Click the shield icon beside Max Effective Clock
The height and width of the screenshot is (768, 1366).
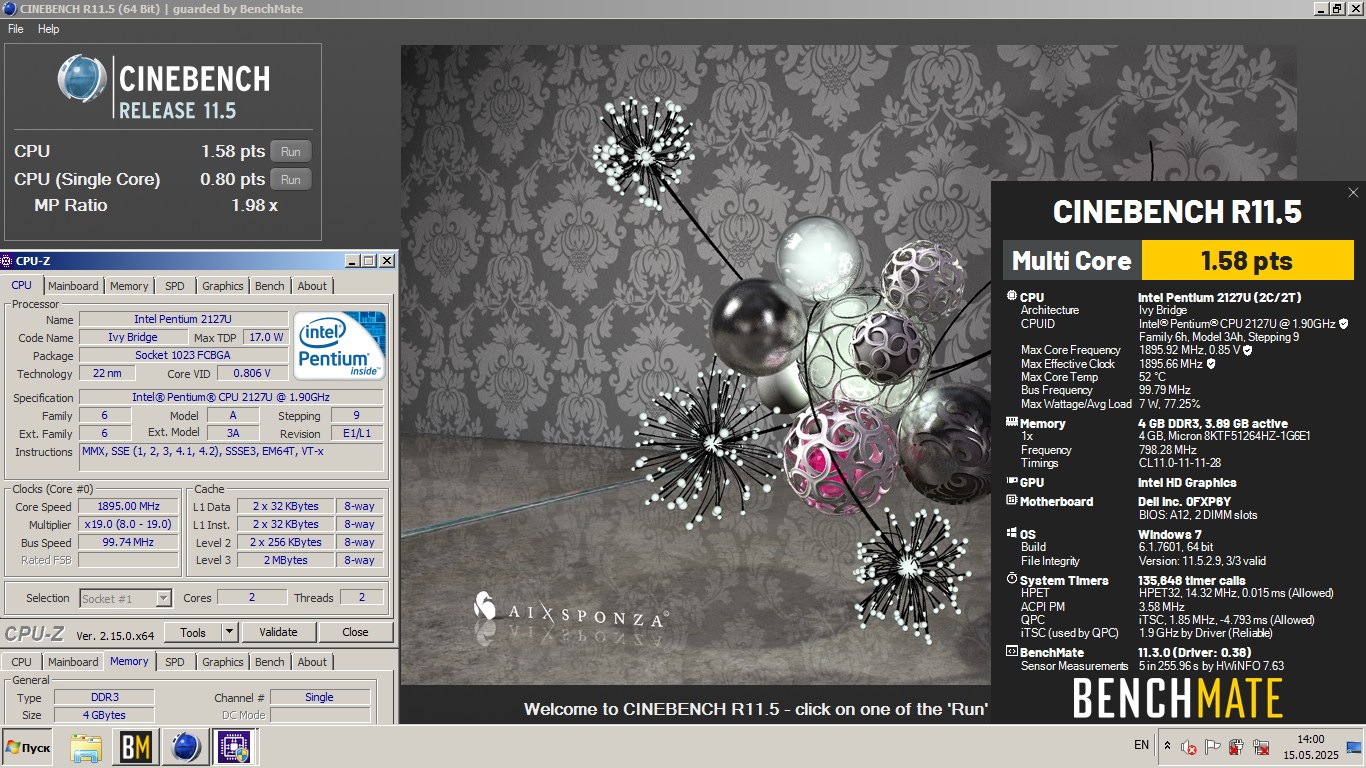click(1211, 364)
